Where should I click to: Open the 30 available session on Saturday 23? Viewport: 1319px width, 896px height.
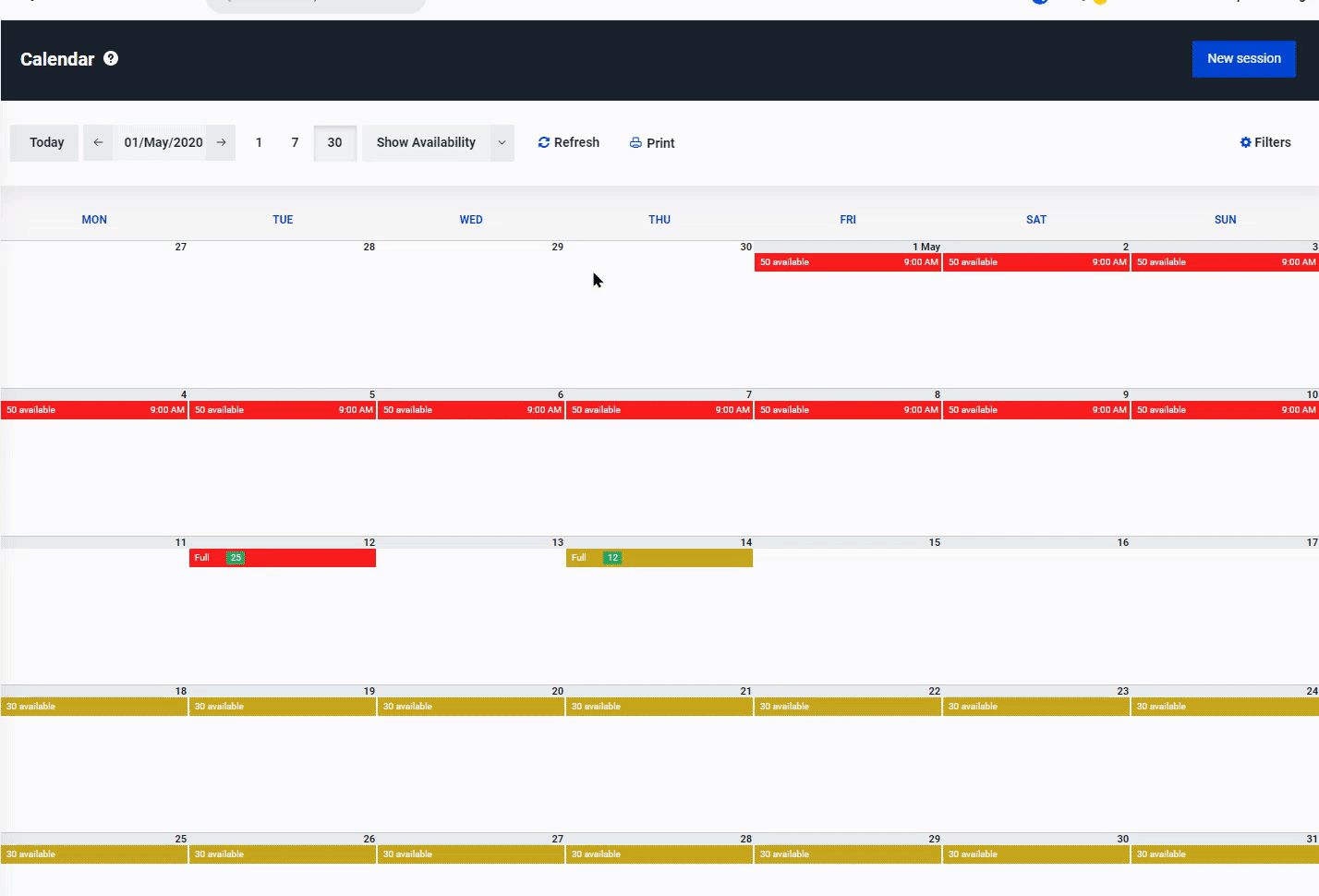1036,707
